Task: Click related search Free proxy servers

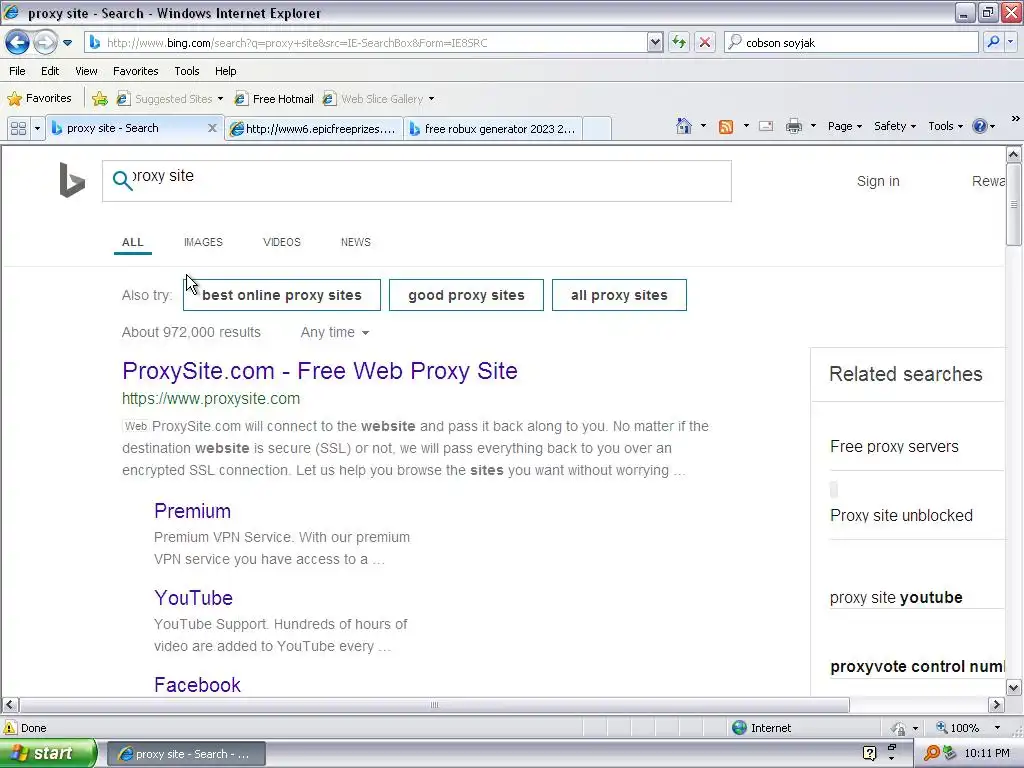Action: [894, 447]
